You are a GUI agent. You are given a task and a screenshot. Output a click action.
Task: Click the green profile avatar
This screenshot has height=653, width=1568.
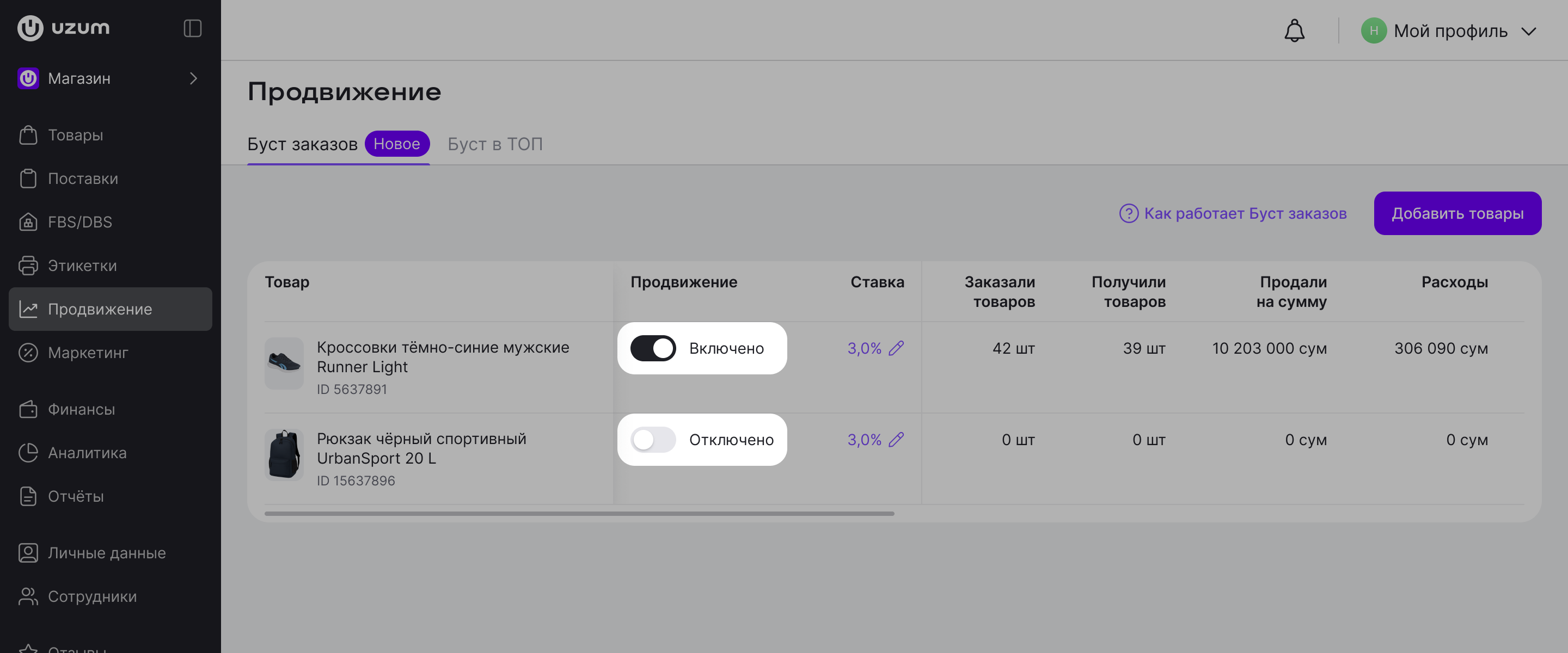point(1373,30)
